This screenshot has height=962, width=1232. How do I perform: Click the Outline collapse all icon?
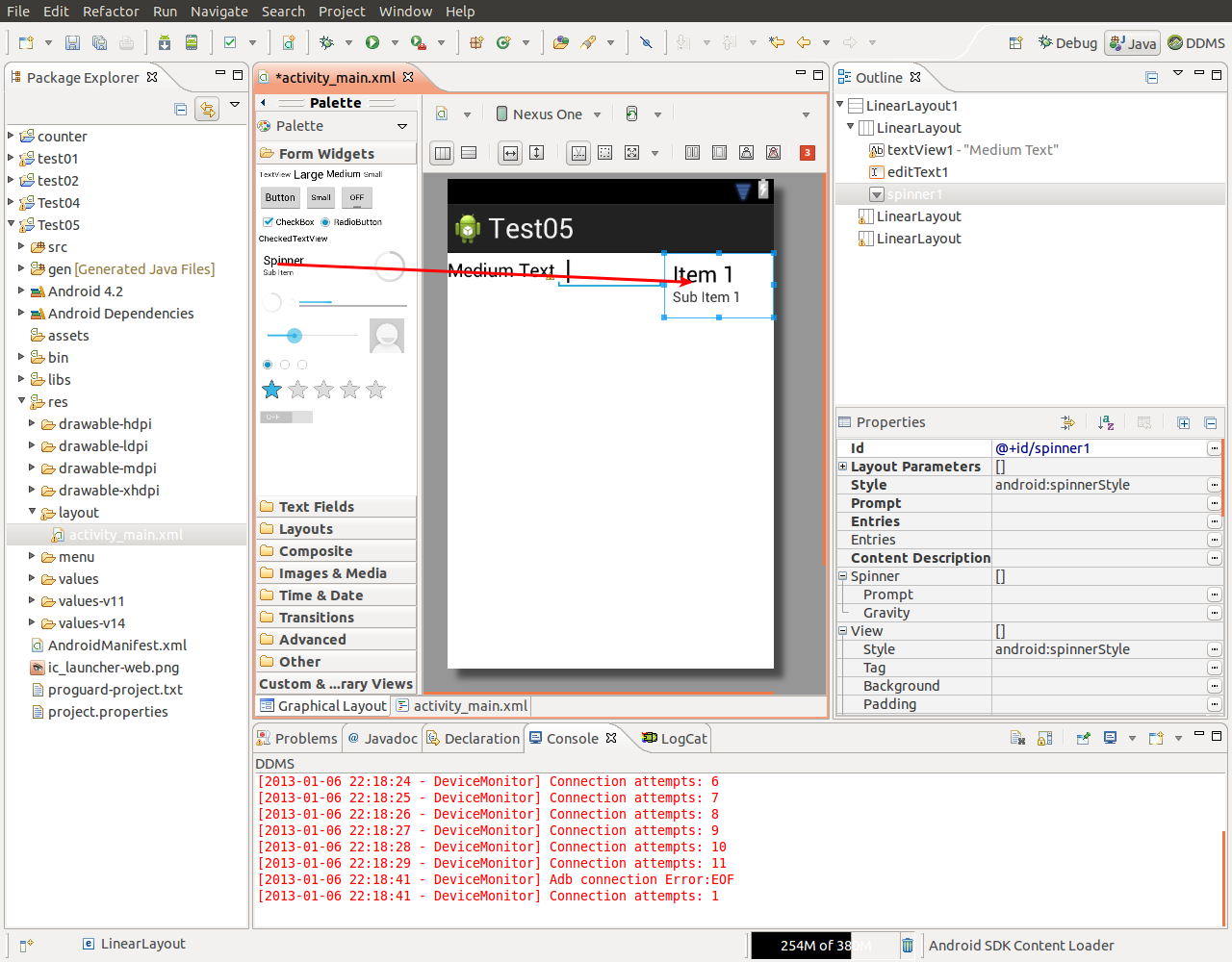1151,77
